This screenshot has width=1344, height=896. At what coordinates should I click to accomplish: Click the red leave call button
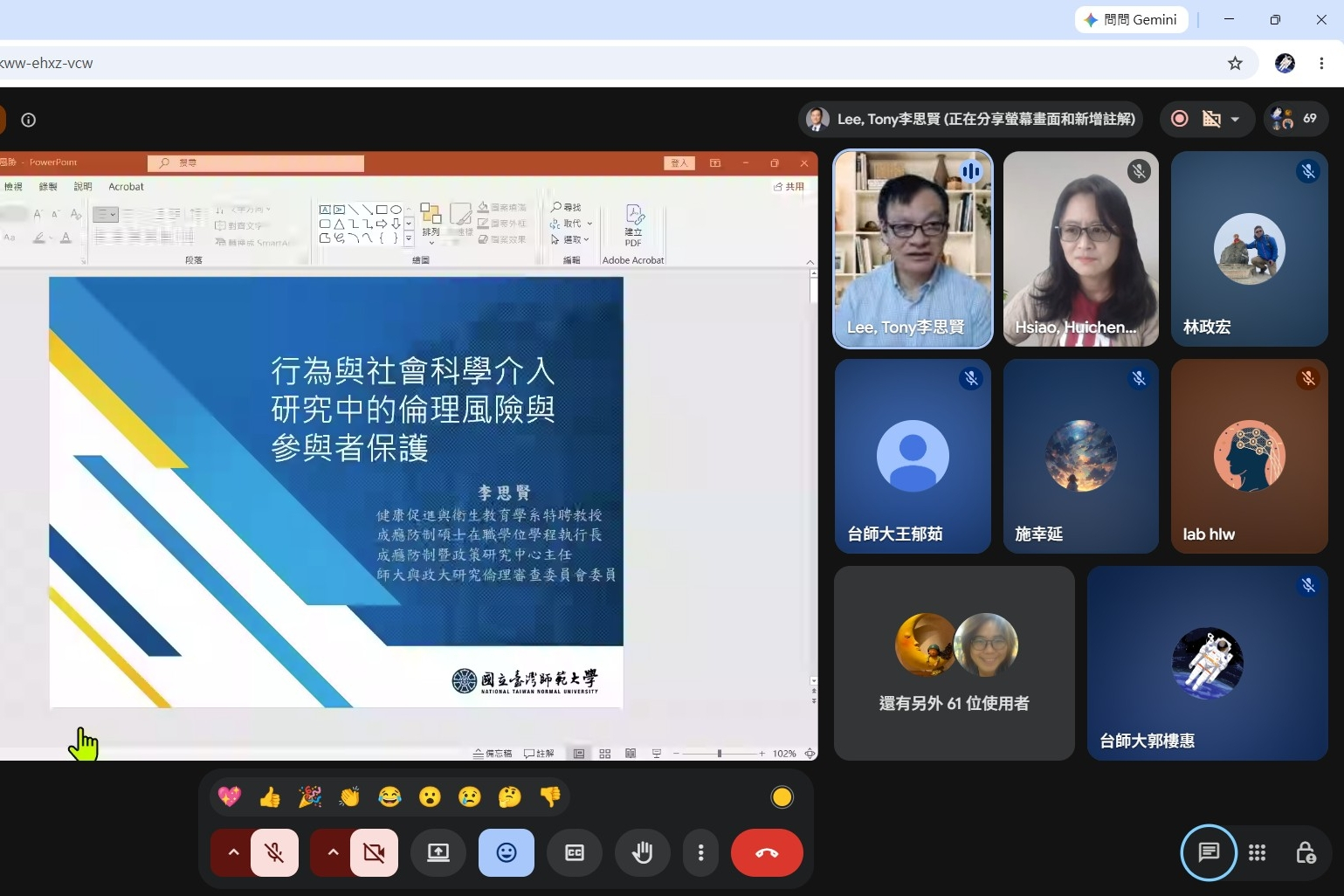767,852
